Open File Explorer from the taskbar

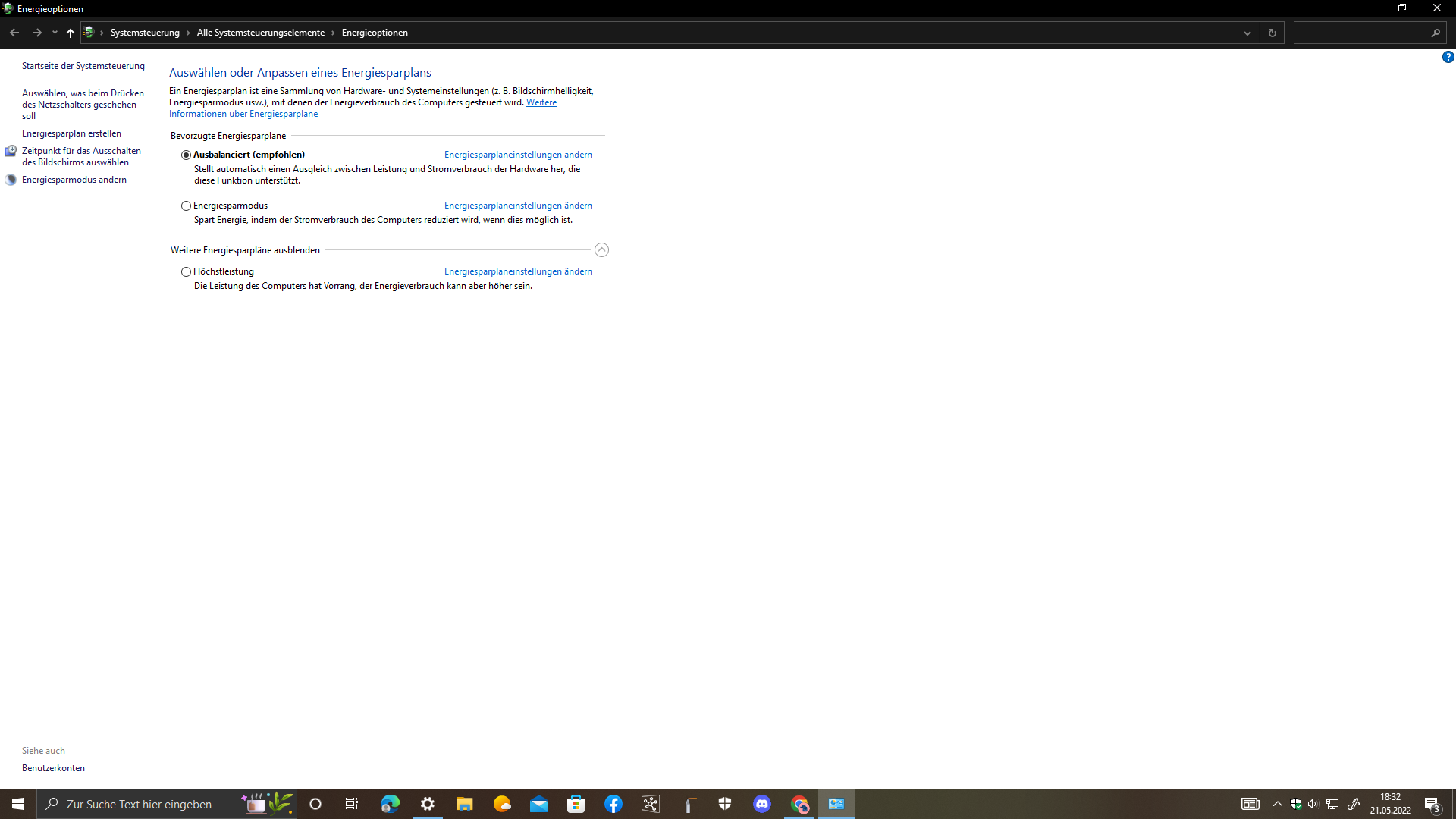pyautogui.click(x=465, y=804)
